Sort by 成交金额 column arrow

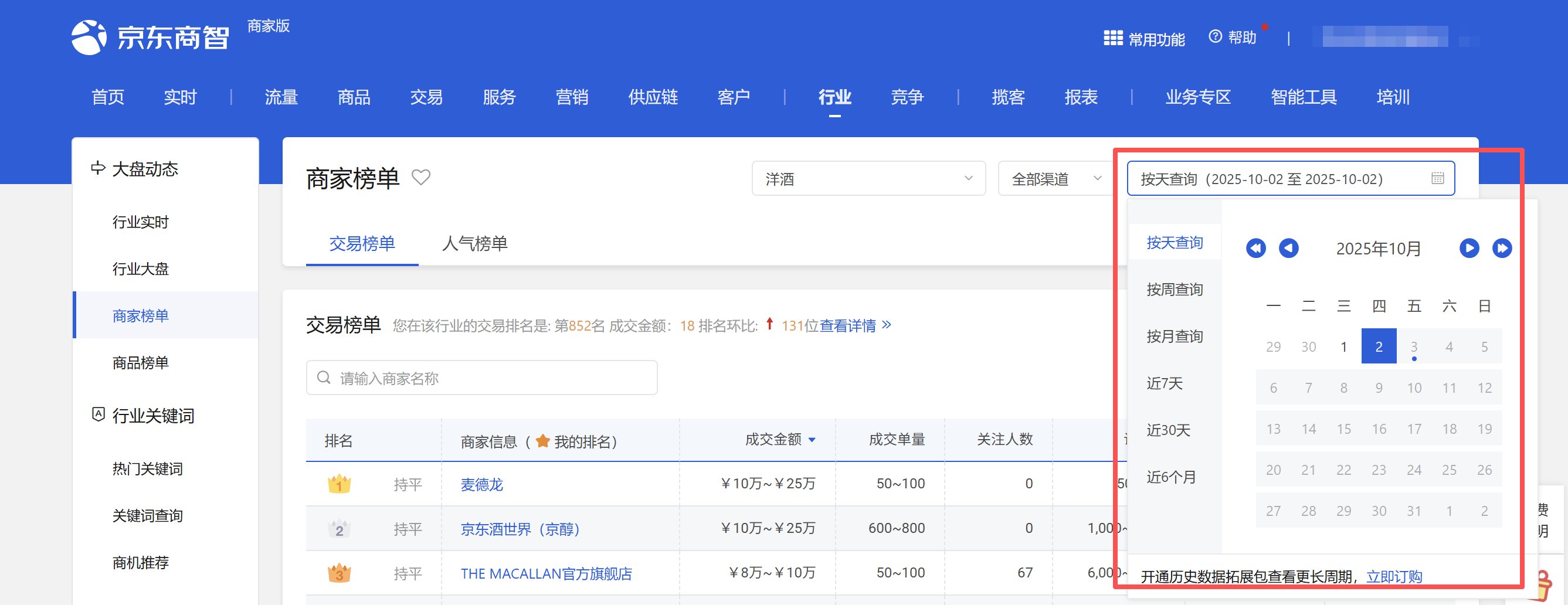[812, 440]
